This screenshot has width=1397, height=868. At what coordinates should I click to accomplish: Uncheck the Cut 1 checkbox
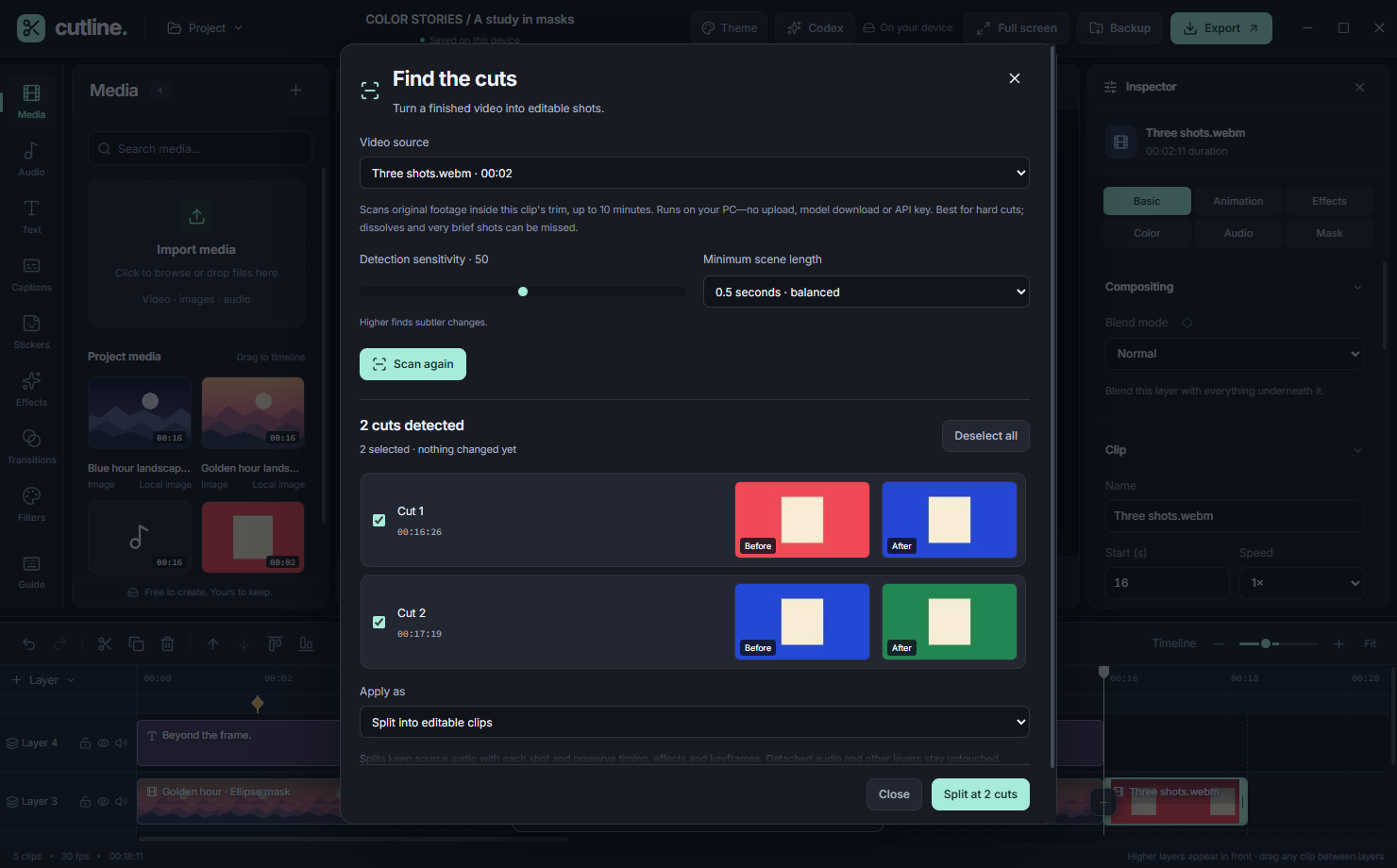(379, 520)
